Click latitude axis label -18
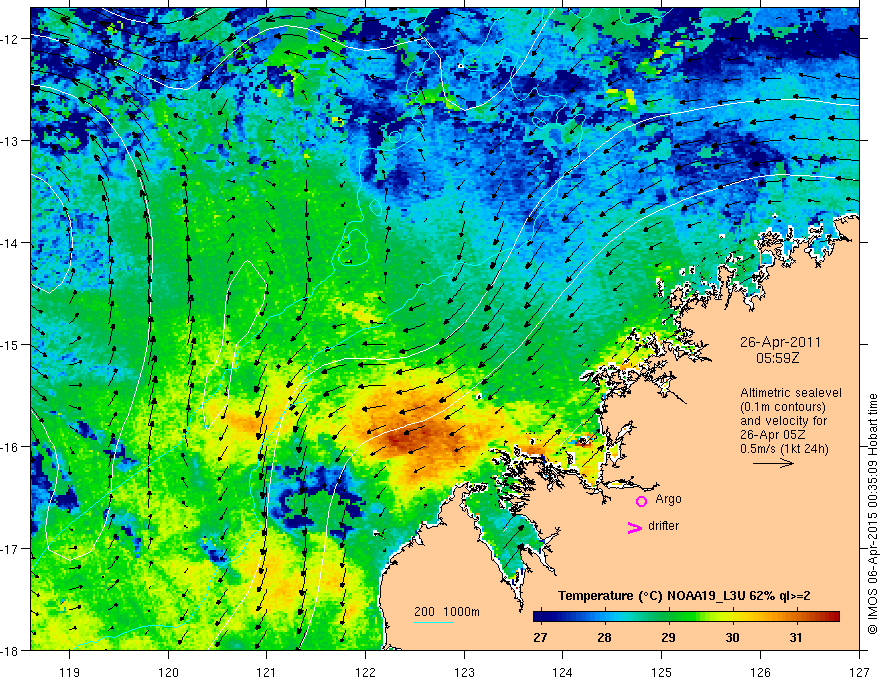The image size is (880, 680). tap(10, 650)
